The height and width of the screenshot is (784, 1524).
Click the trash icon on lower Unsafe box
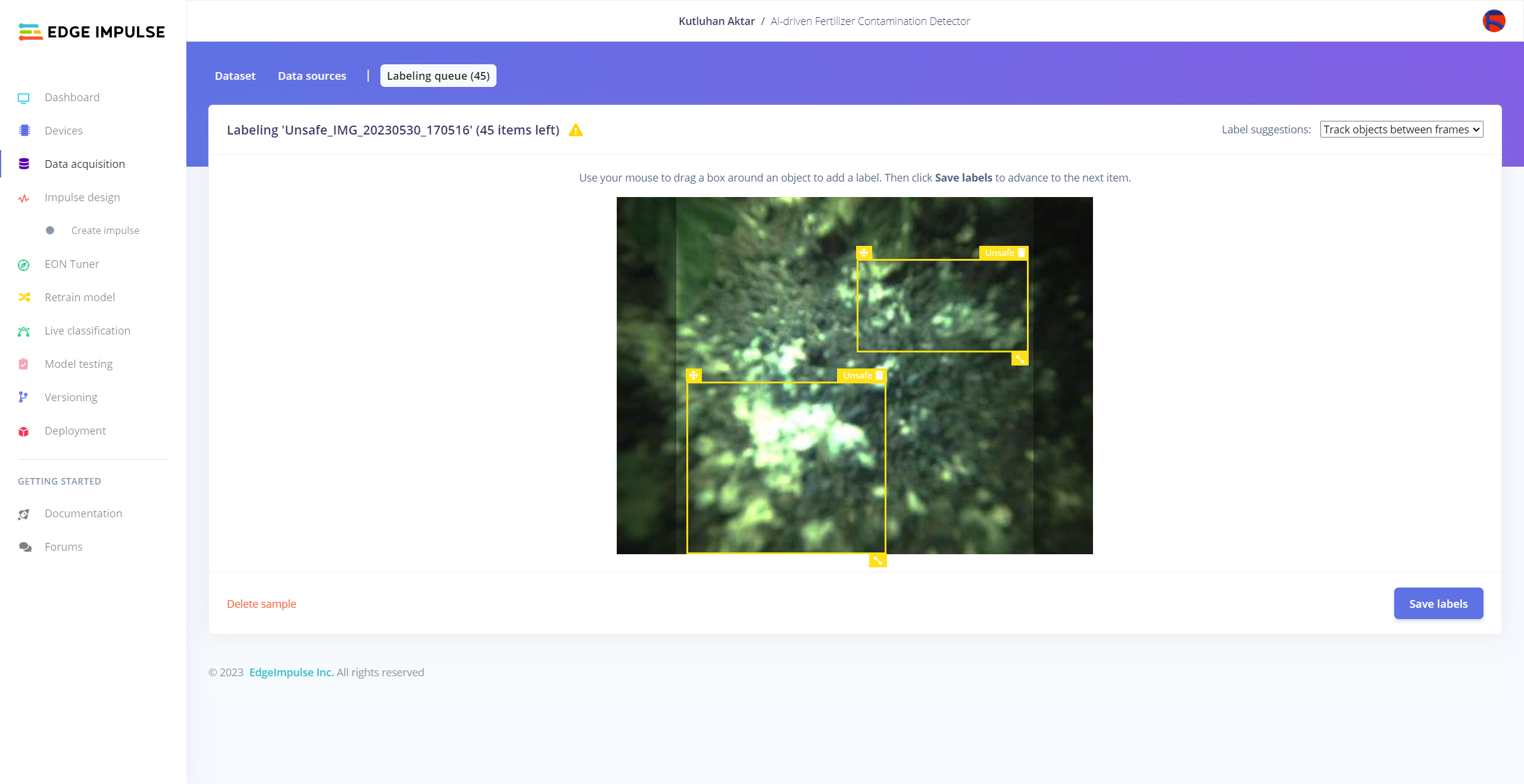pos(879,376)
